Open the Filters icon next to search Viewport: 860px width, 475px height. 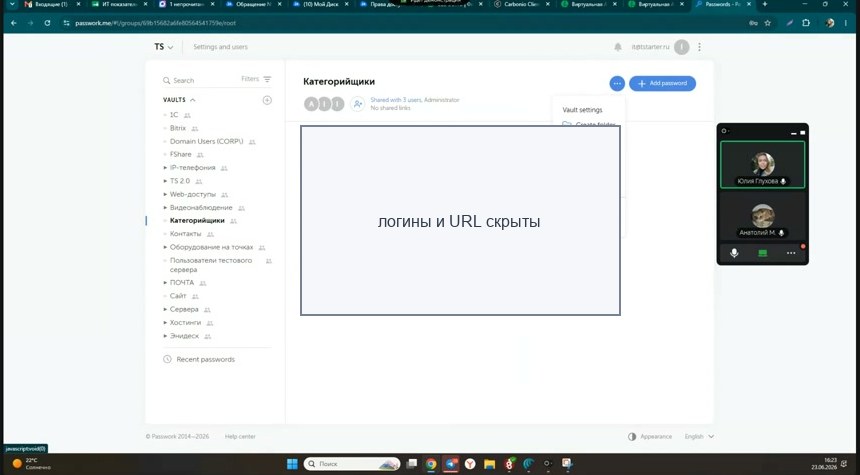(267, 80)
